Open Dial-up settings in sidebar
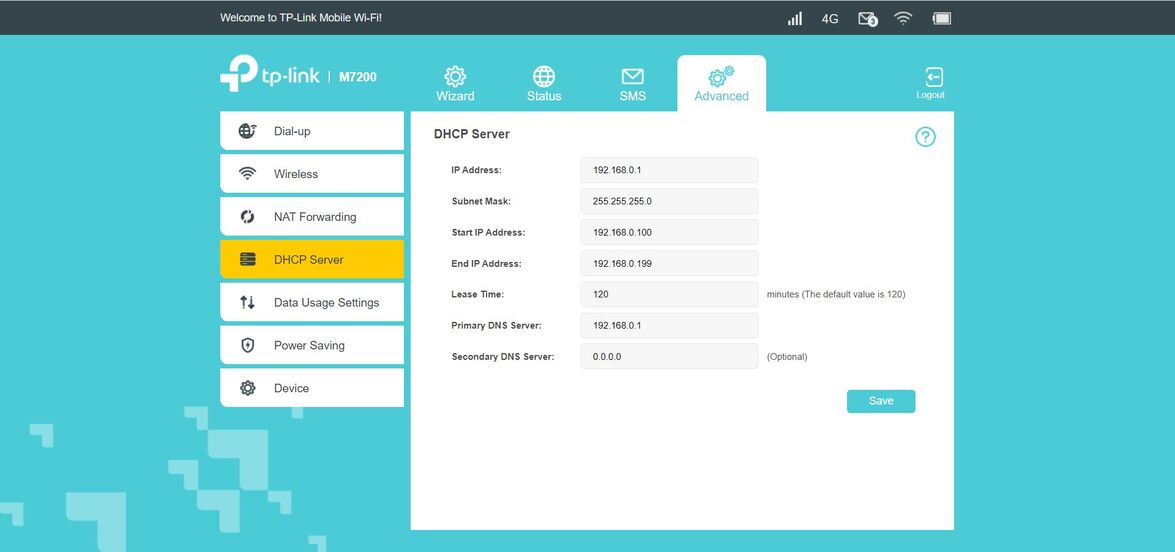 click(312, 131)
